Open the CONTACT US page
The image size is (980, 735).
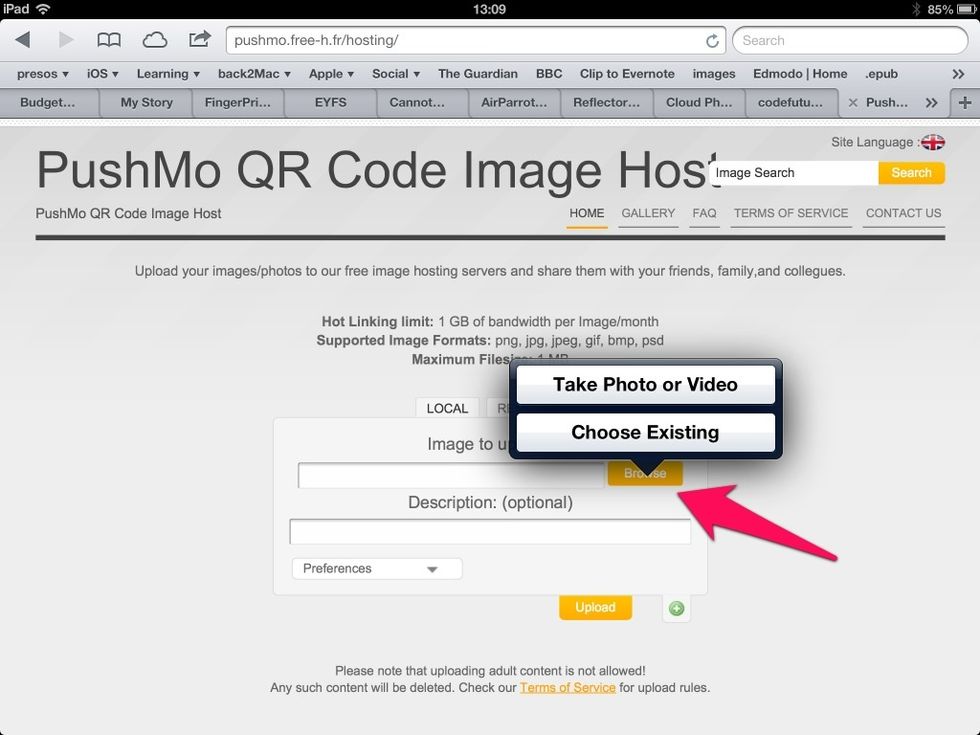pos(903,213)
